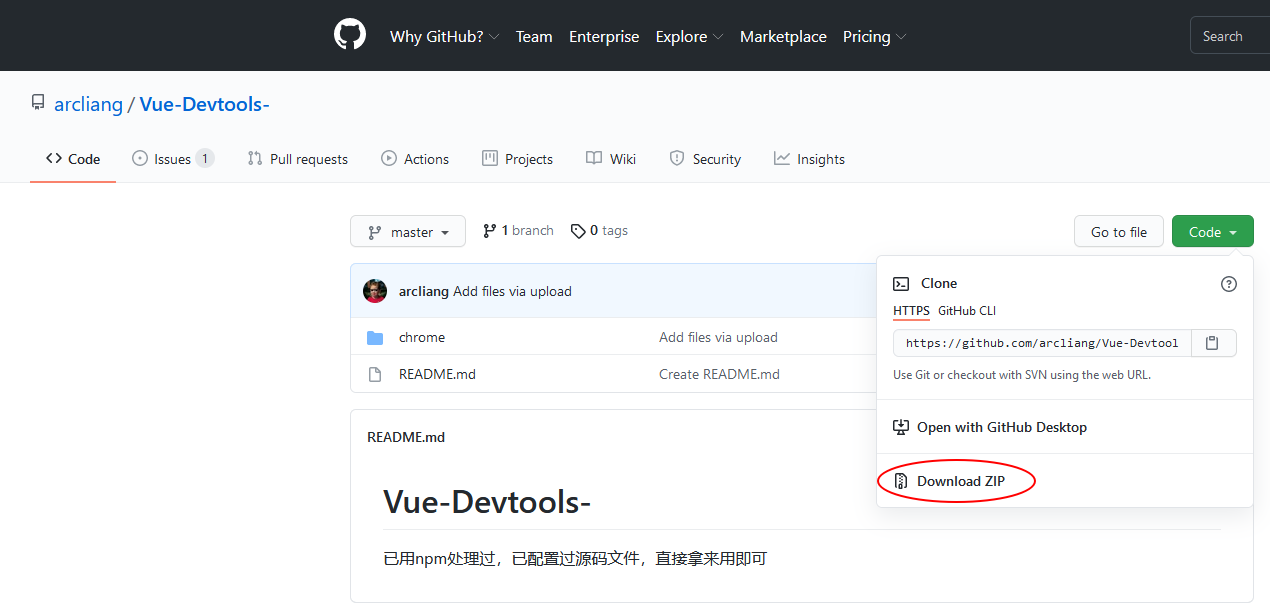Open the GitHub Octocat logo homepage

coord(350,36)
